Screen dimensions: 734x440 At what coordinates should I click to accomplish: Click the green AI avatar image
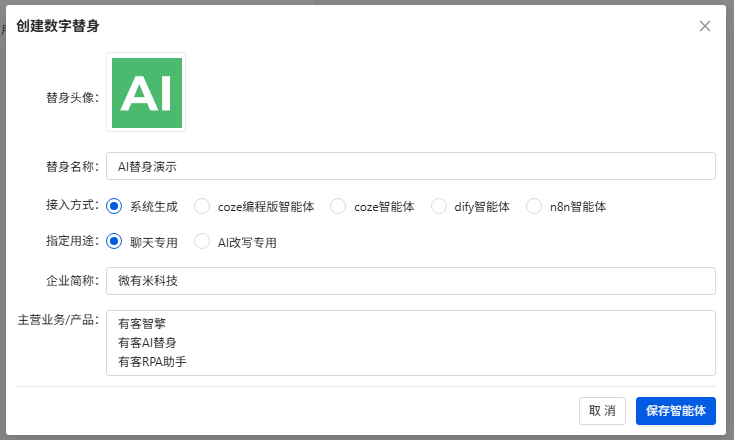[147, 93]
